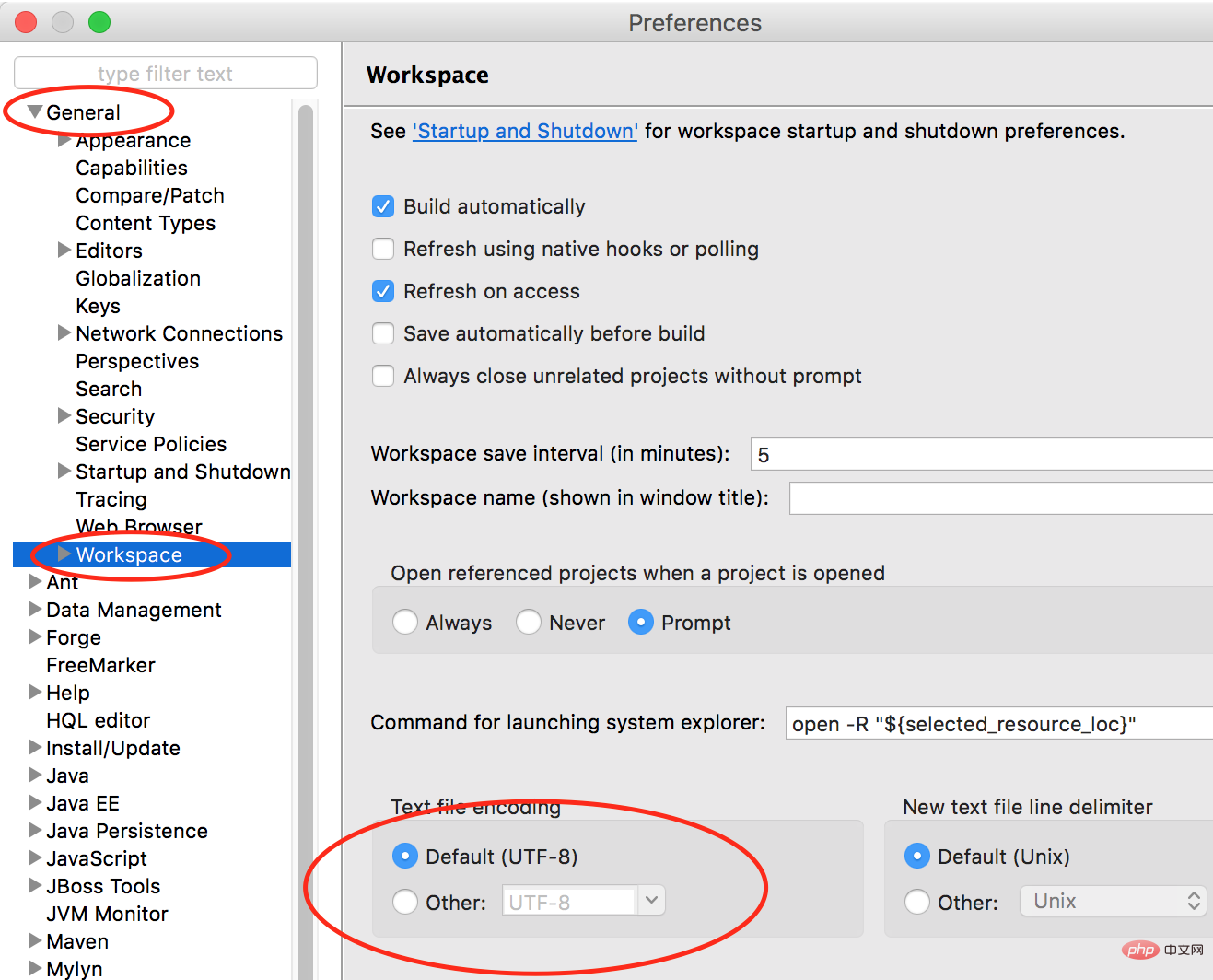Enable Save automatically before build checkbox

(383, 333)
